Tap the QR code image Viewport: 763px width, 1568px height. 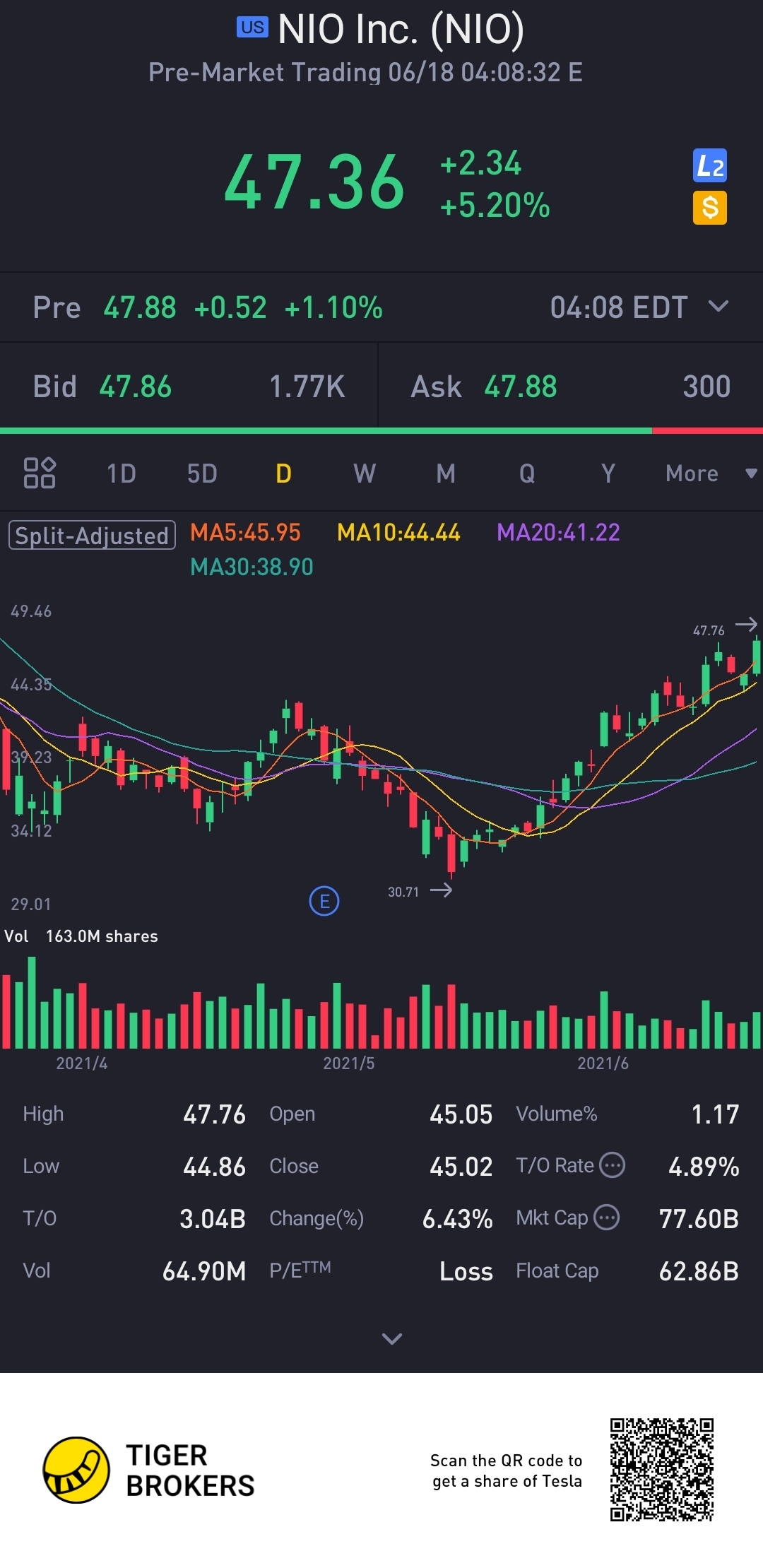point(662,1469)
